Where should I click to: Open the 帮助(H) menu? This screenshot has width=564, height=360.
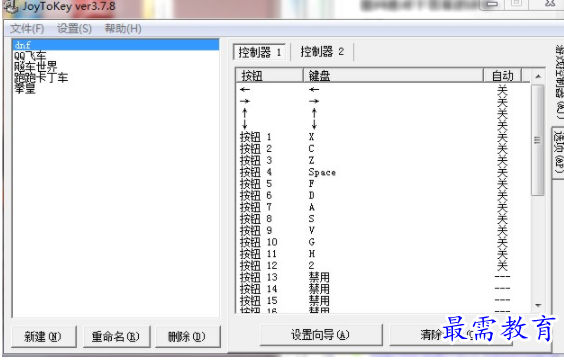(123, 28)
